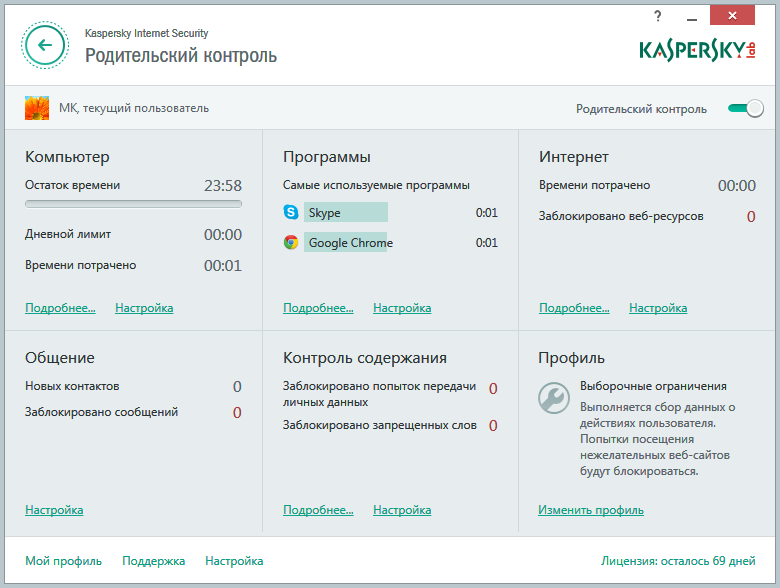The height and width of the screenshot is (588, 780).
Task: Click Изменить профиль link
Action: pyautogui.click(x=591, y=510)
